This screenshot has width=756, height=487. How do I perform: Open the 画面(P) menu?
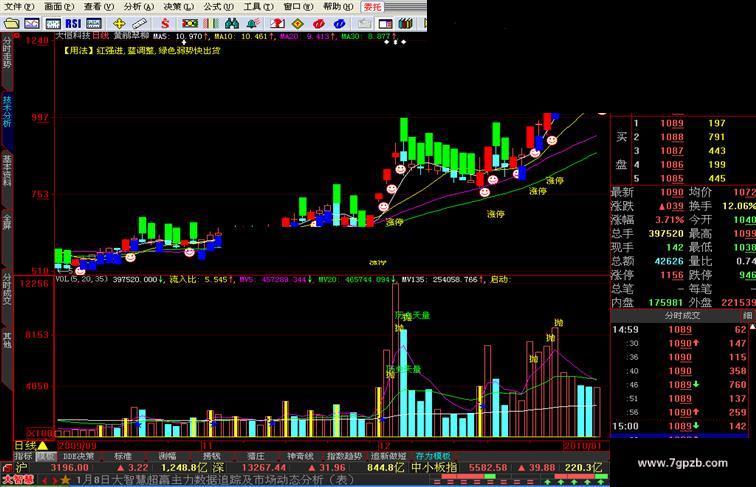(59, 7)
